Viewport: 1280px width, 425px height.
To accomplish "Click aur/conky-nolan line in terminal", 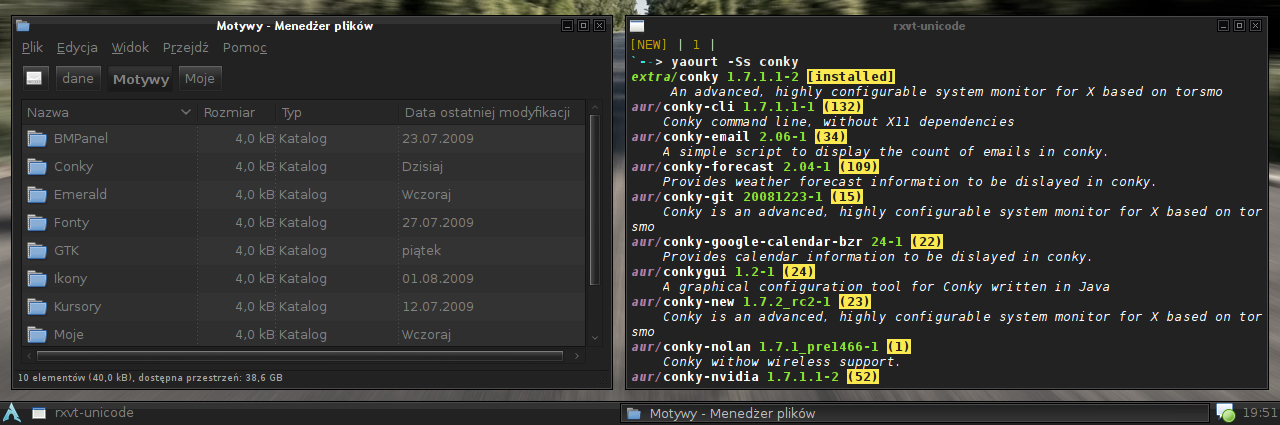I will click(772, 347).
